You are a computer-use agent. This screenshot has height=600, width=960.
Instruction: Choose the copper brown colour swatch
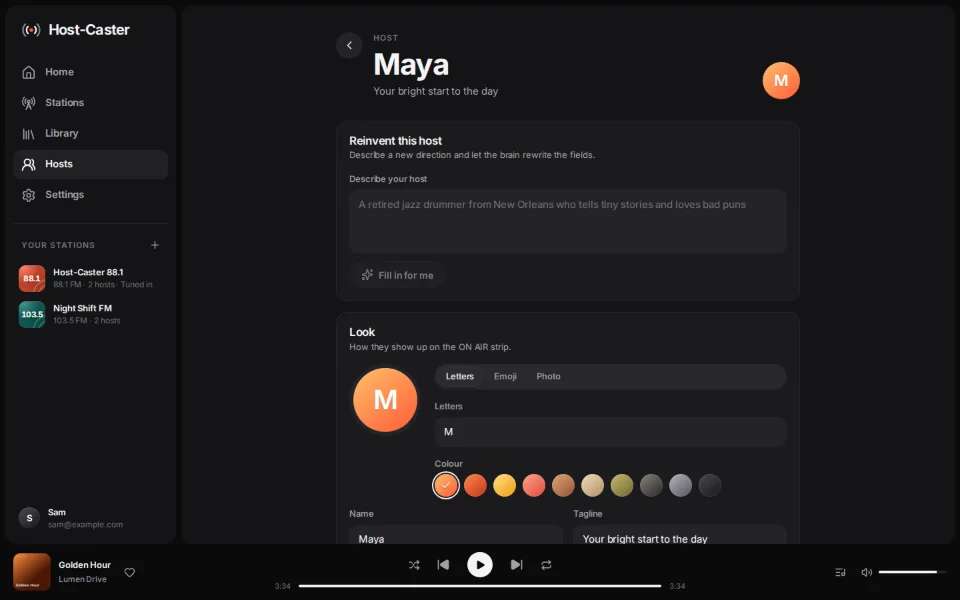[x=563, y=486]
